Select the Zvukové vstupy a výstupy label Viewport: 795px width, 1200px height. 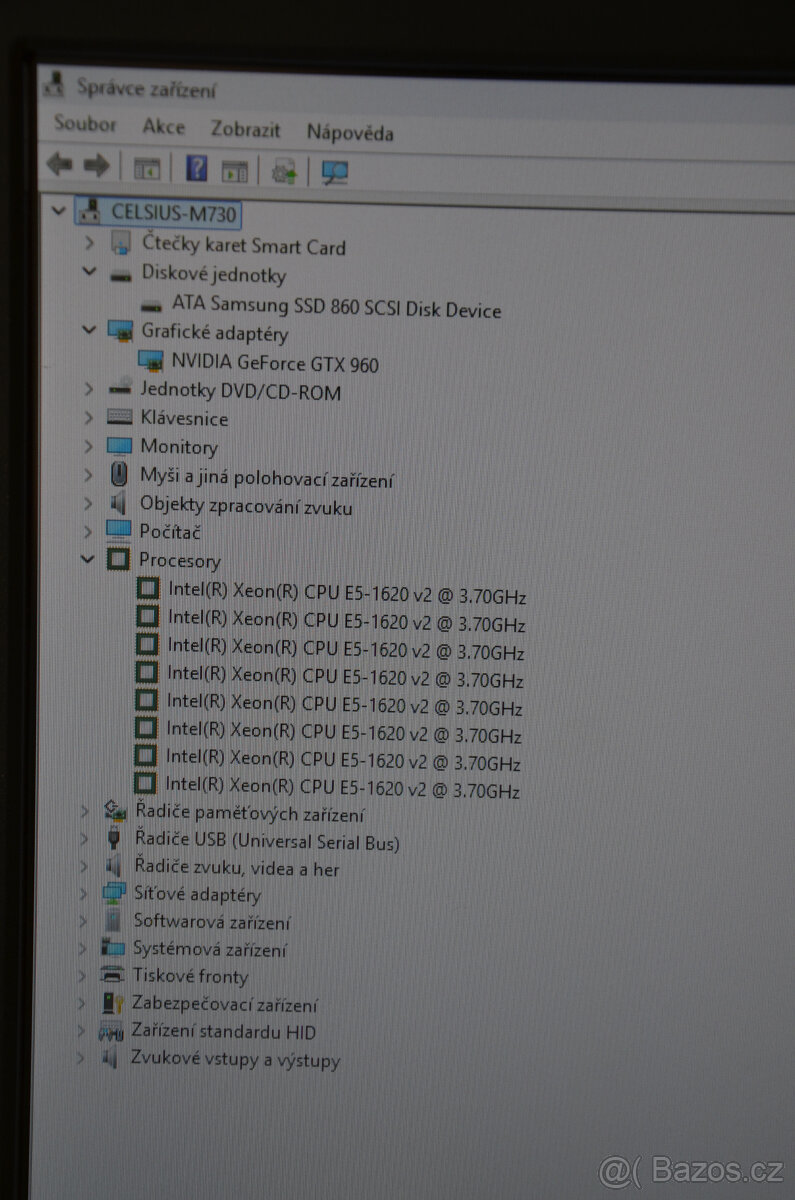point(235,1059)
